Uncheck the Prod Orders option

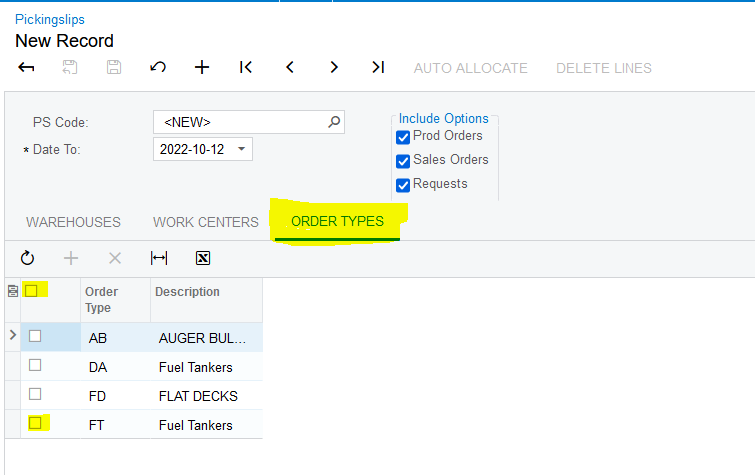tap(404, 137)
